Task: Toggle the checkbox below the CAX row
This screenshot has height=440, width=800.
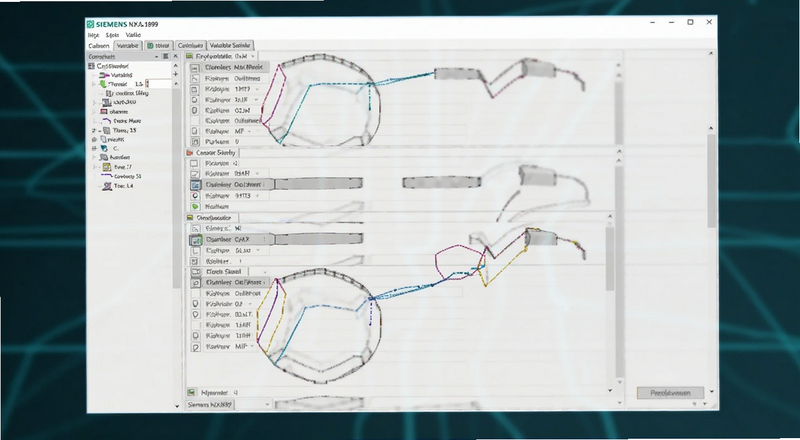Action: point(194,251)
